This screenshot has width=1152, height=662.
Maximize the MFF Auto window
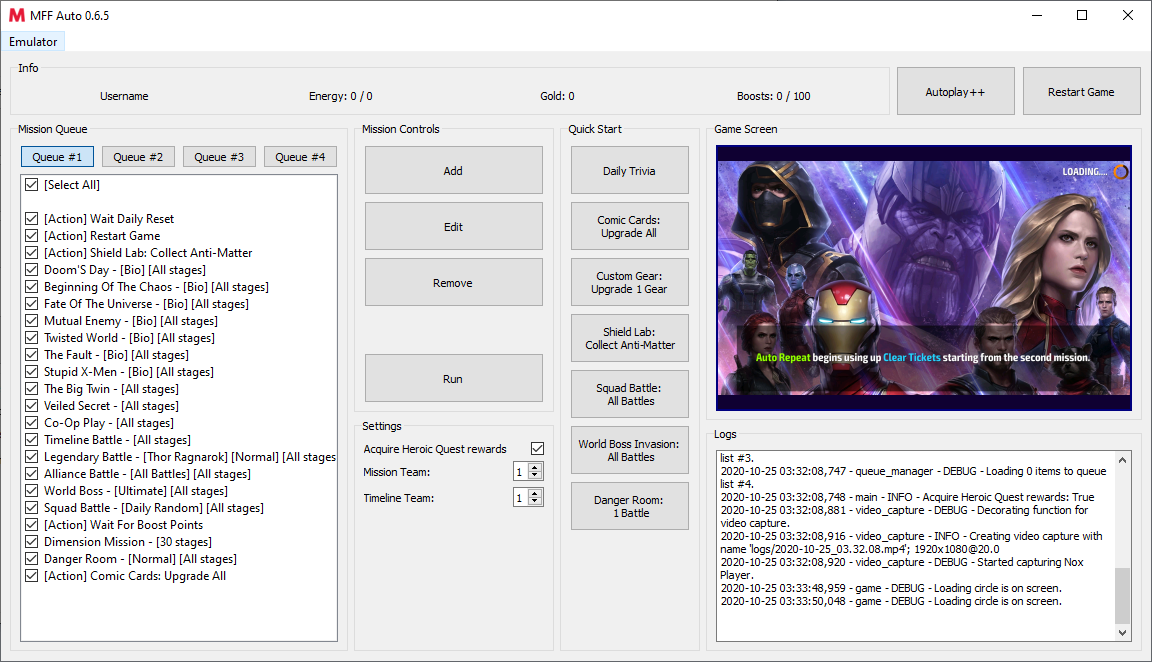[1081, 15]
